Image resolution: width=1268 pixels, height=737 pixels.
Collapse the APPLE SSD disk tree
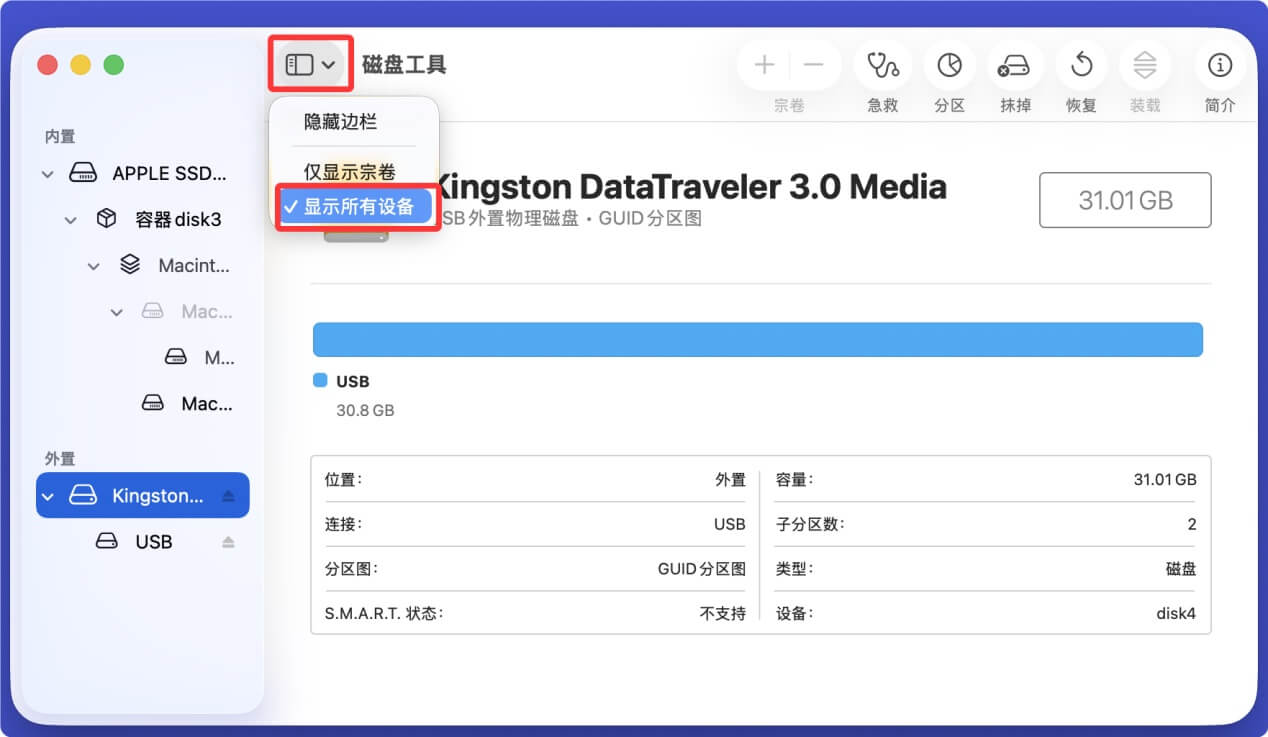pyautogui.click(x=47, y=174)
